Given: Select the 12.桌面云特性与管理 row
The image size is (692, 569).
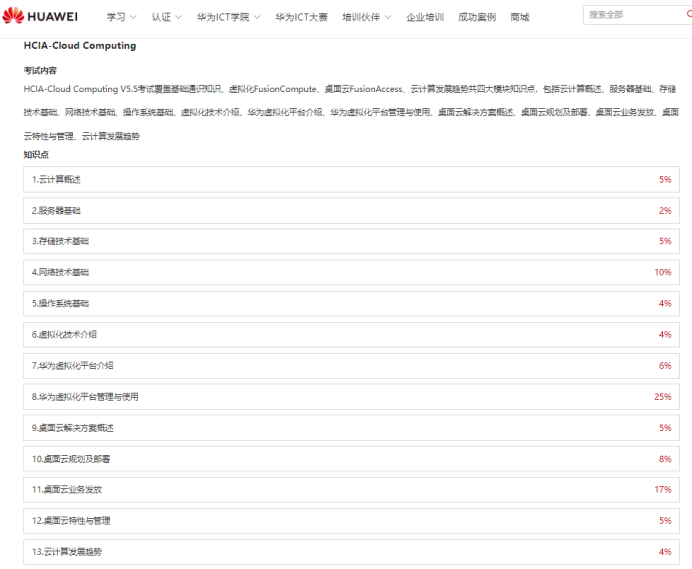Looking at the screenshot, I should coord(351,521).
